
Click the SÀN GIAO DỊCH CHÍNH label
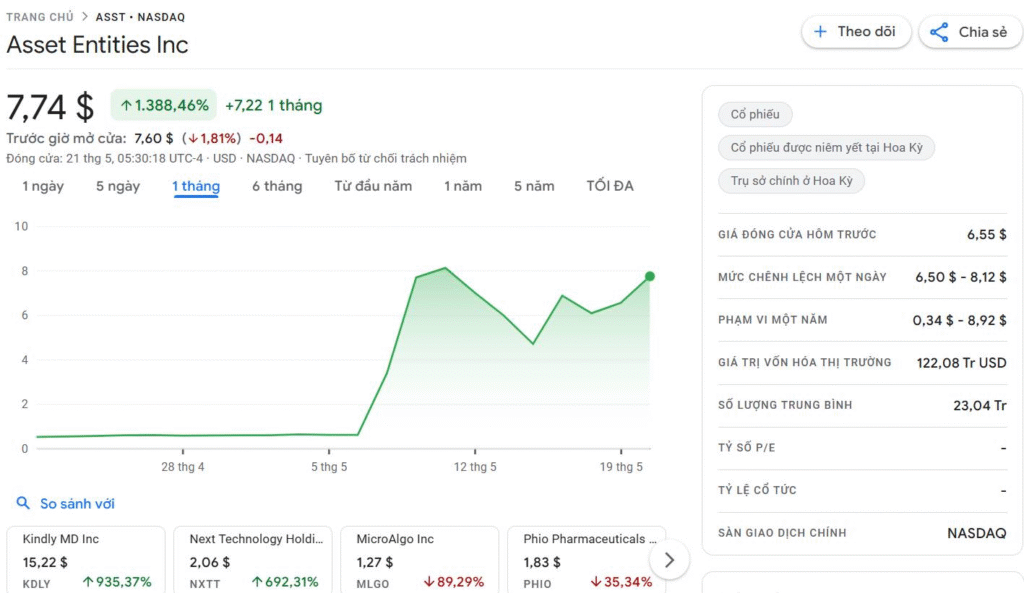tap(782, 533)
